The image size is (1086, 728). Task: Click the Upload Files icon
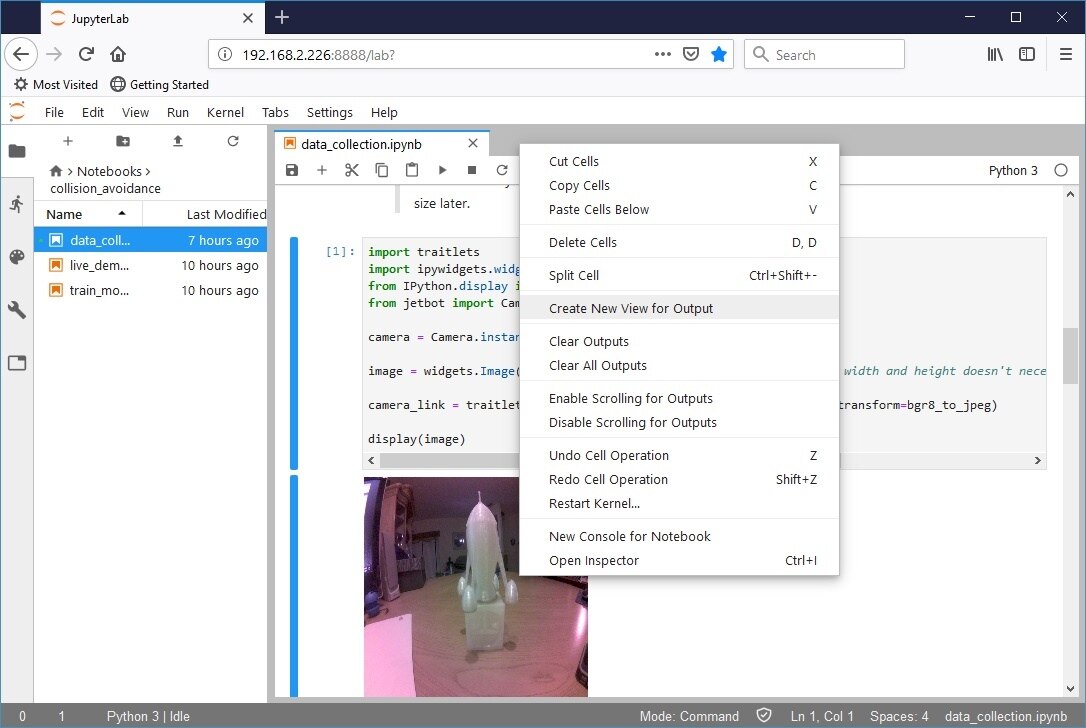[x=178, y=142]
